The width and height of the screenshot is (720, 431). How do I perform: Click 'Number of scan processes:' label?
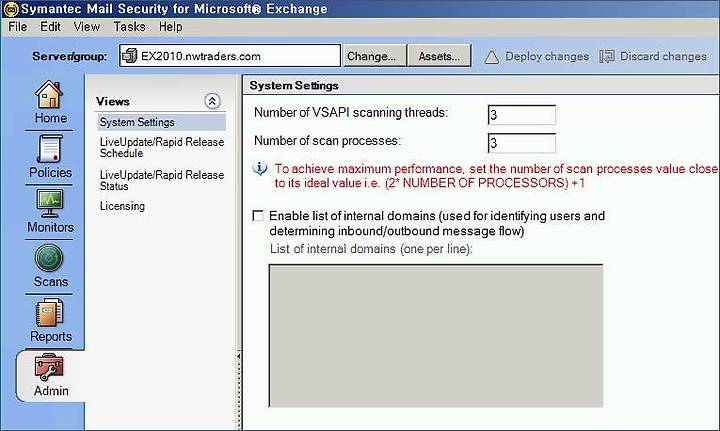327,140
